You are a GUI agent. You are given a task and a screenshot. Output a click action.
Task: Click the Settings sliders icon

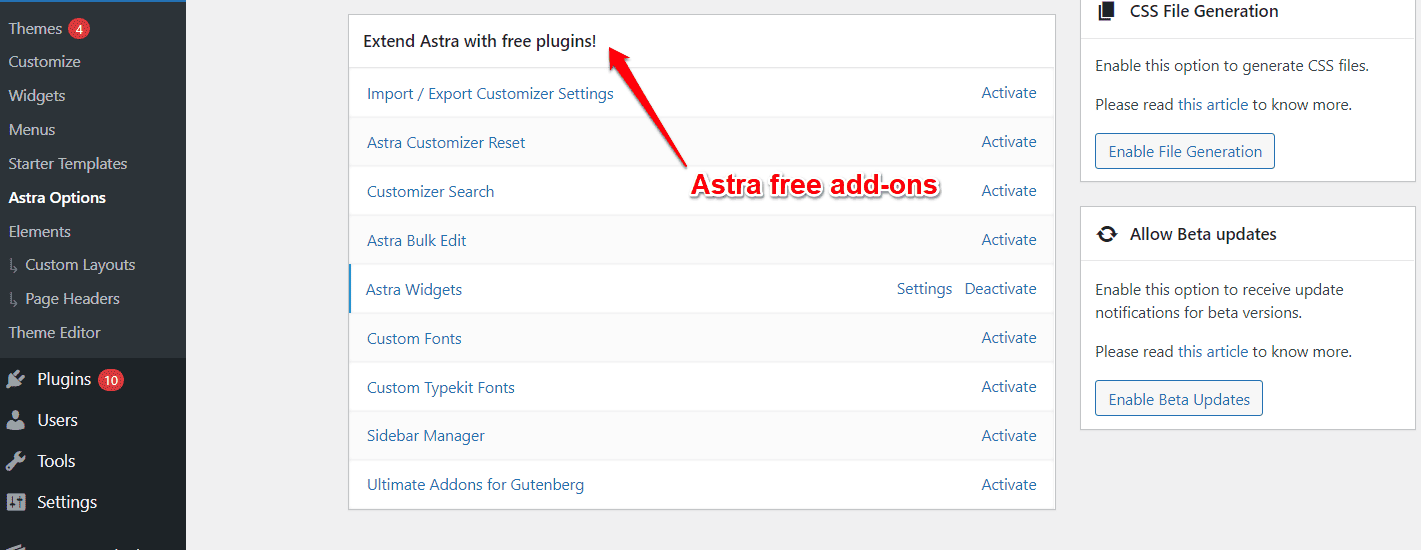click(x=16, y=503)
